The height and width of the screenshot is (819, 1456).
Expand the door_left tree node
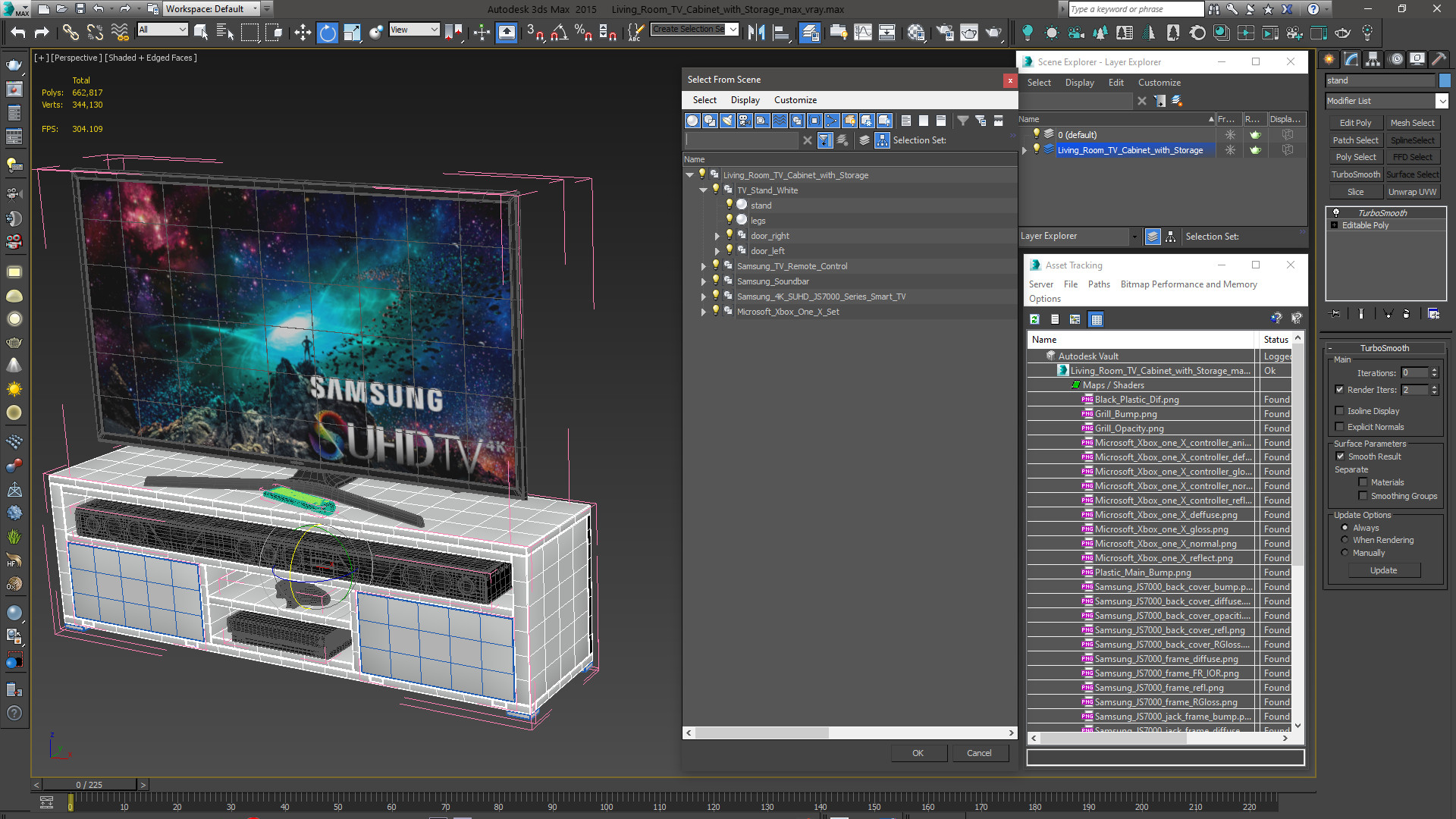pos(717,251)
